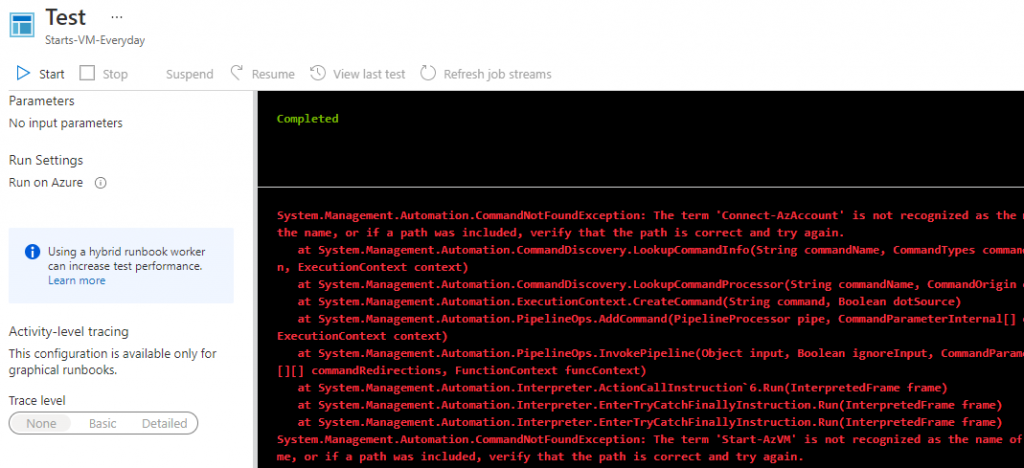
Task: Click the Refresh job streams icon
Action: (428, 73)
